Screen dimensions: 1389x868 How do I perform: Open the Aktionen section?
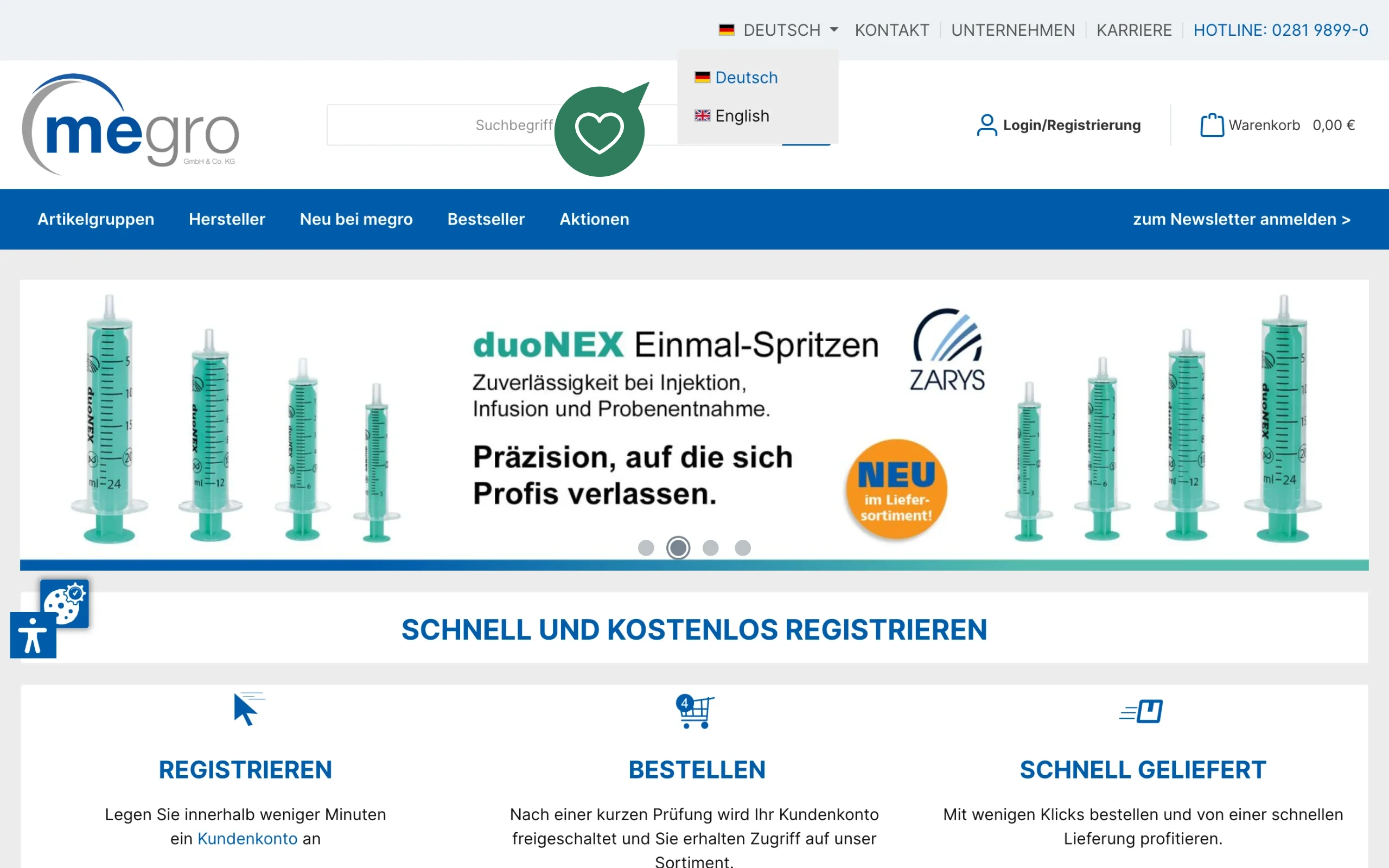click(x=594, y=219)
